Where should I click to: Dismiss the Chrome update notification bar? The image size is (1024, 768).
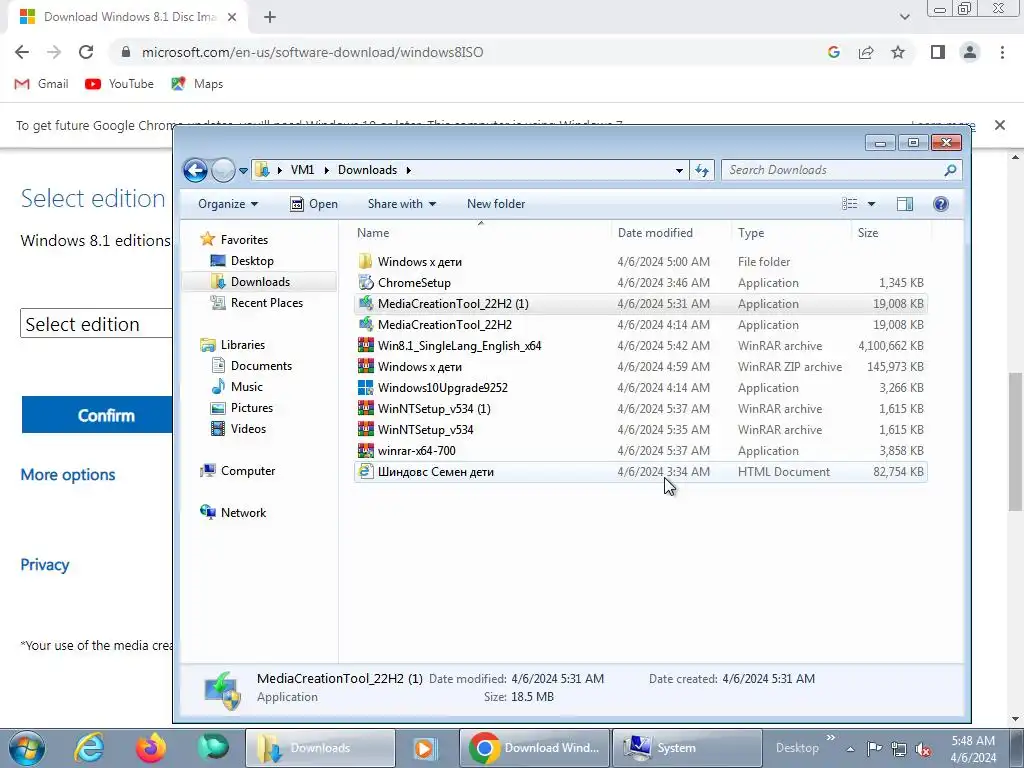tap(1000, 125)
